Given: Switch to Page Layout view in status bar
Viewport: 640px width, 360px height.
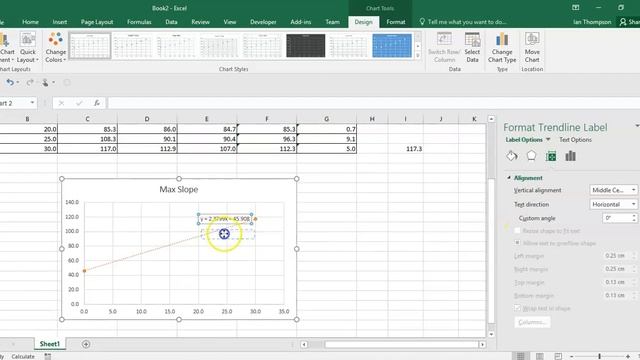Looking at the screenshot, I should click(540, 356).
